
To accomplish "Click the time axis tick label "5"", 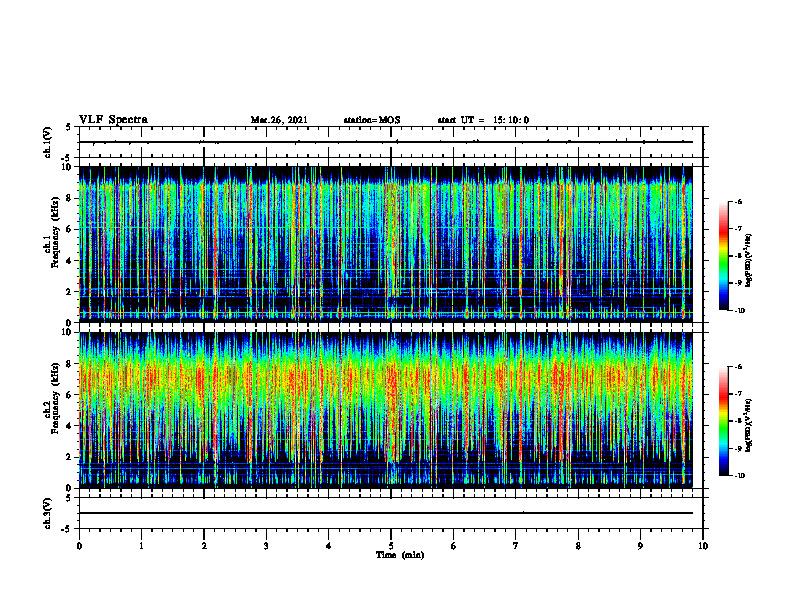I will (391, 546).
